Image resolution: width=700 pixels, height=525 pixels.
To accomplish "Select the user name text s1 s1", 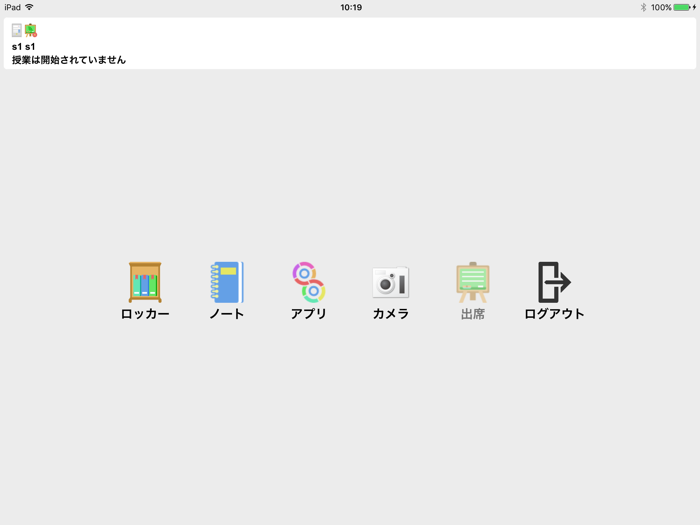I will point(23,46).
